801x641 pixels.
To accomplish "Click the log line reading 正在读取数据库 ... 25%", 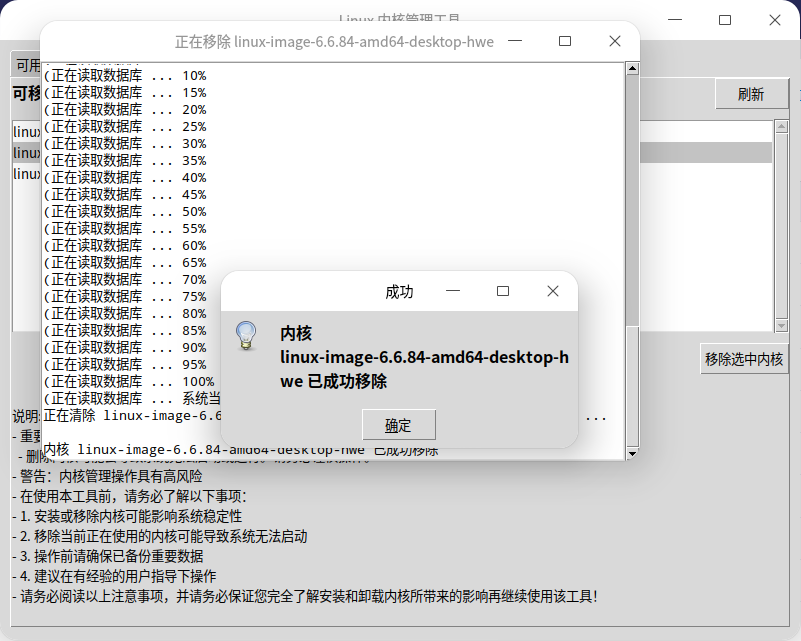I will point(125,127).
